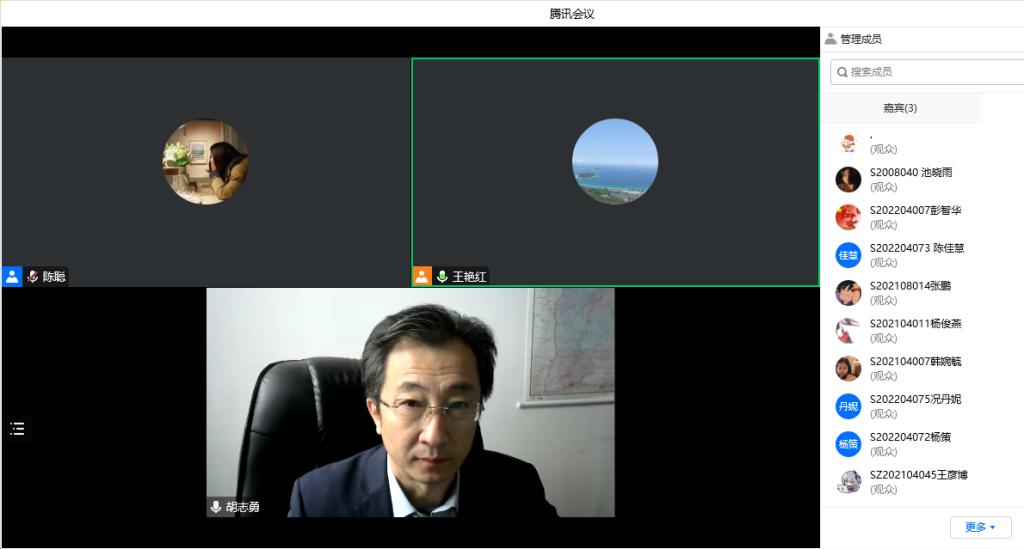
Task: Select member SZ202104045王彦博 in the list
Action: point(918,475)
